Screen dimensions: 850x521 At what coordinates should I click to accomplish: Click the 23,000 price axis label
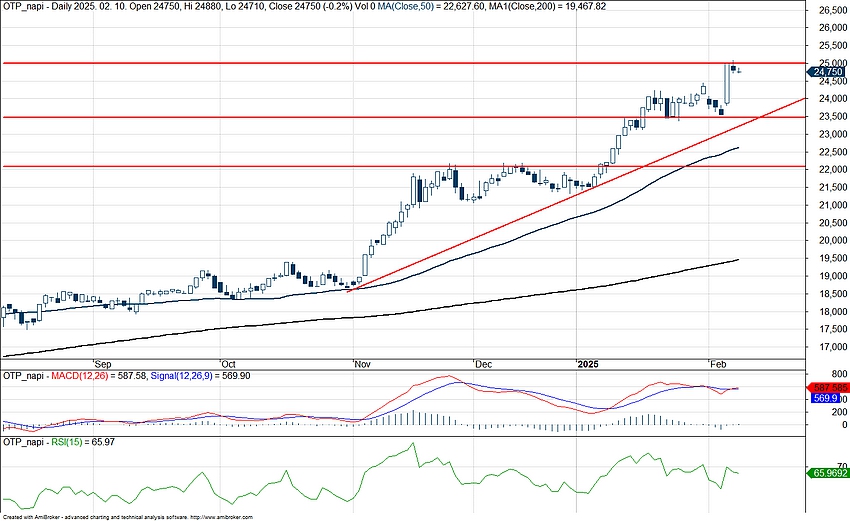pos(833,134)
